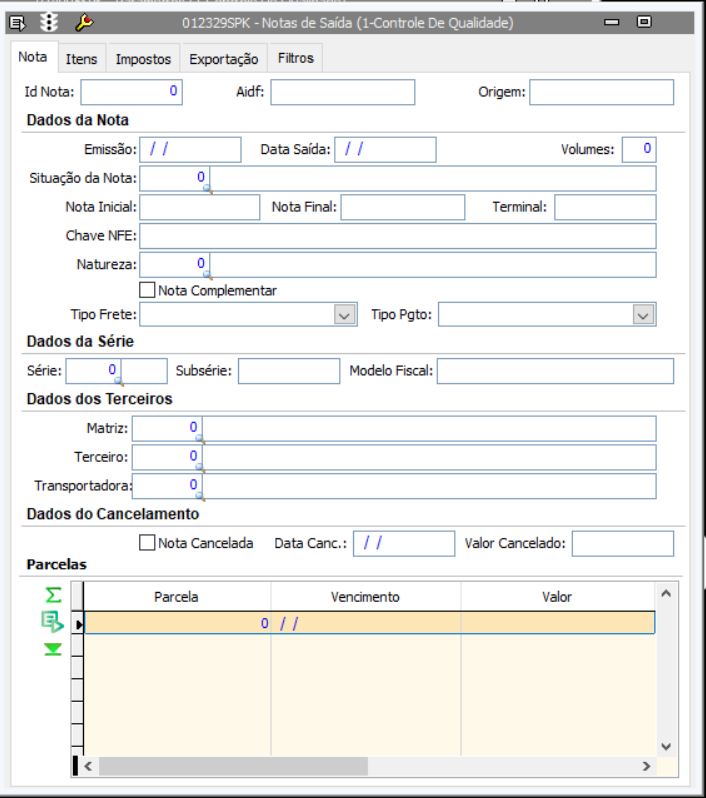Open lookup for Série field

point(119,382)
